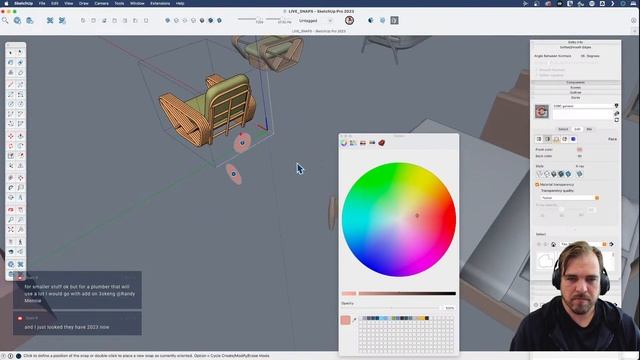Choose the Follow Me tool

click(x=20, y=146)
